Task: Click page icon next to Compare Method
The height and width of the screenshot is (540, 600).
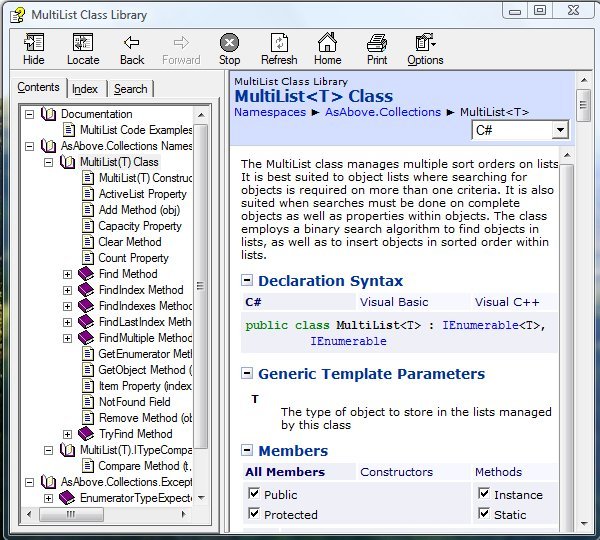Action: click(88, 466)
